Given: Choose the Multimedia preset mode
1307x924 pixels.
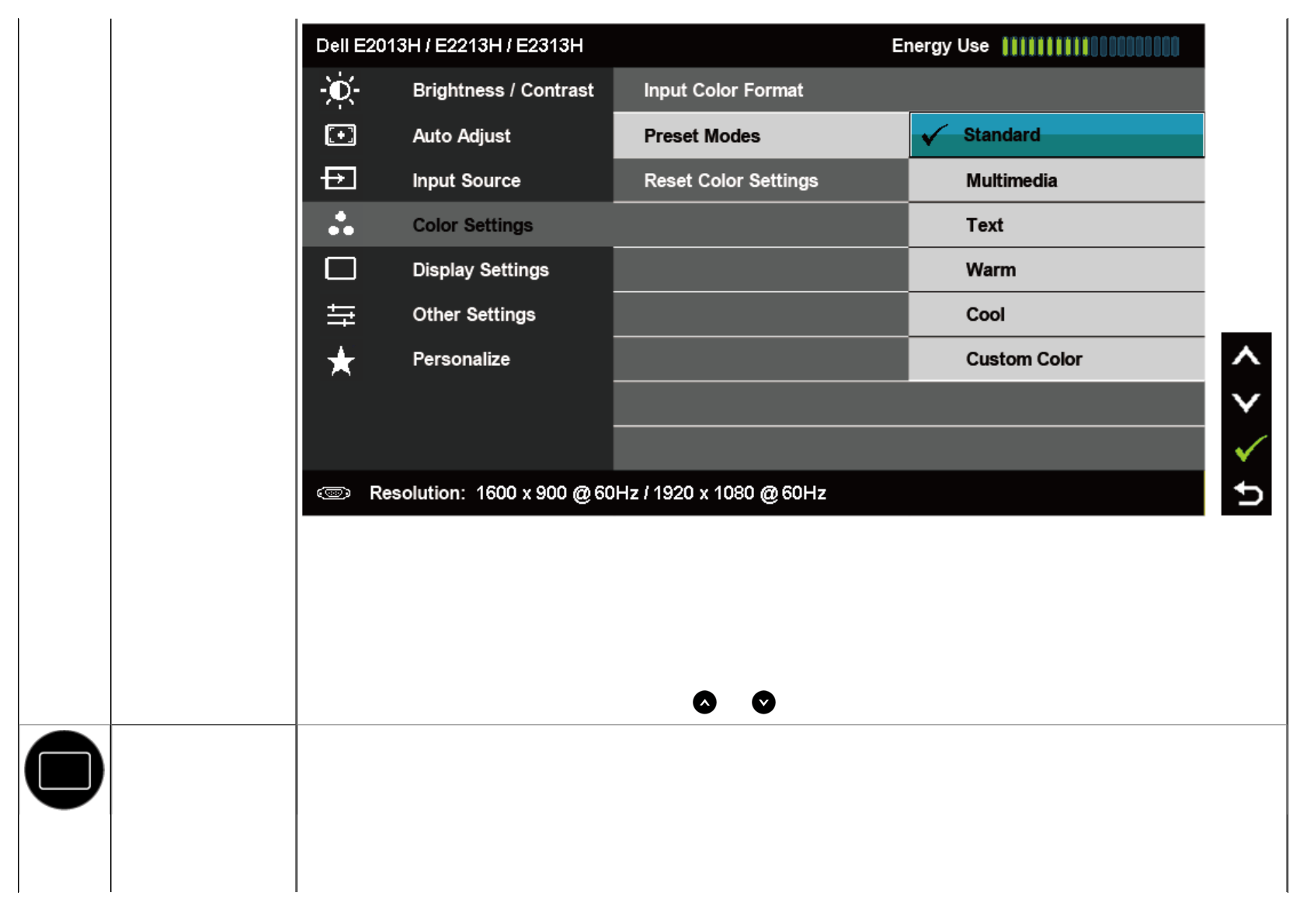Looking at the screenshot, I should coord(1057,181).
